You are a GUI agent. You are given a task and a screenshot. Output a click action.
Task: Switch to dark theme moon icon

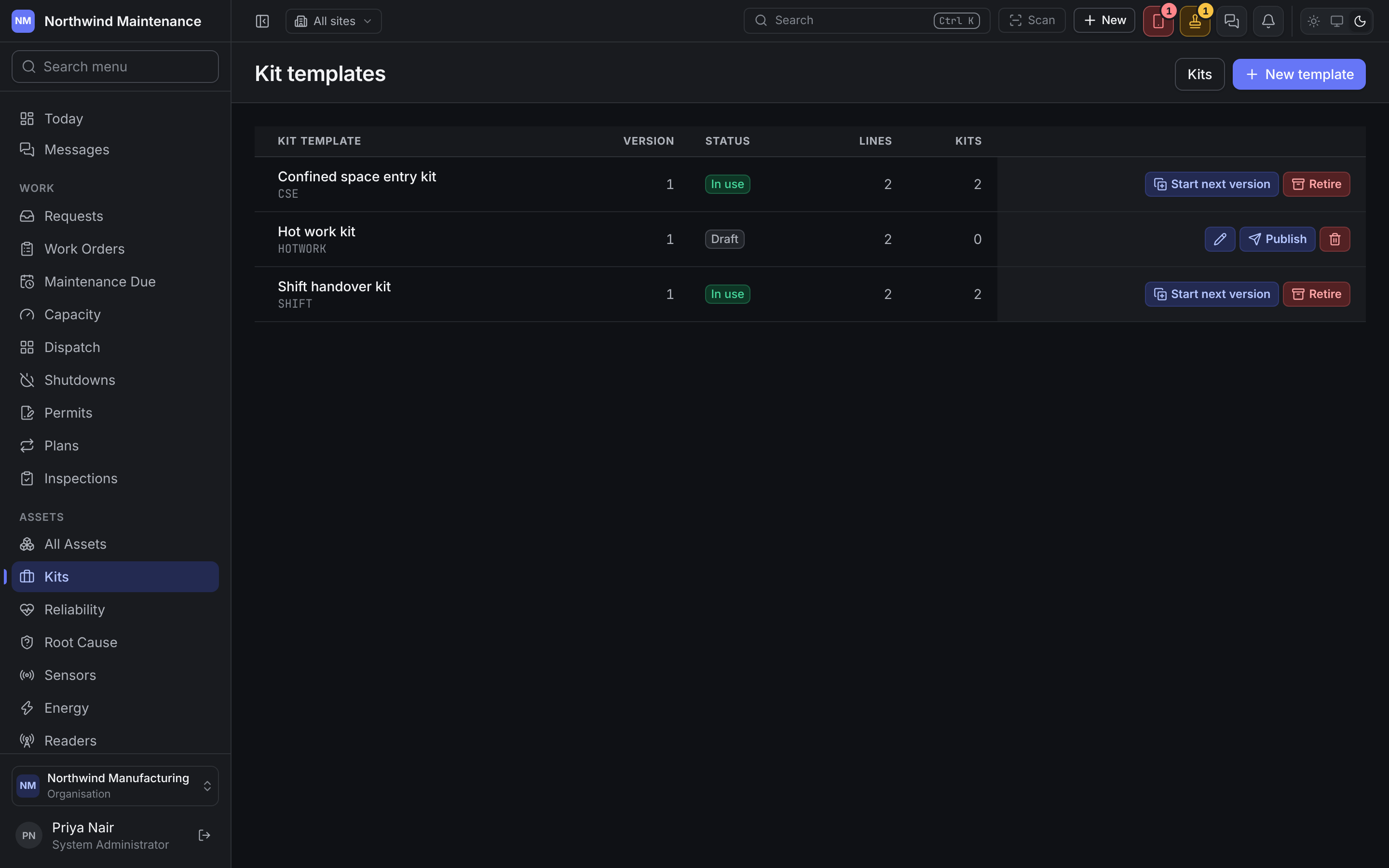[1360, 21]
